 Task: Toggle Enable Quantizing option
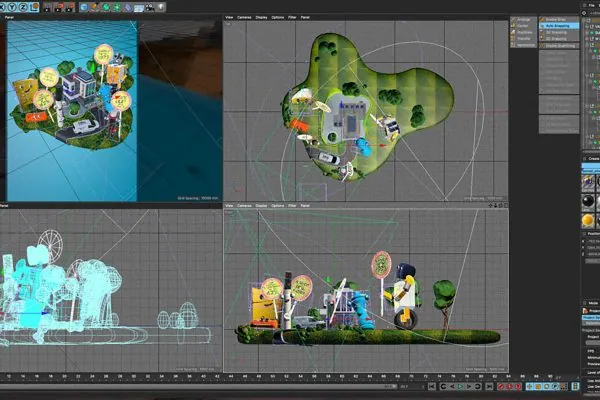(x=559, y=46)
